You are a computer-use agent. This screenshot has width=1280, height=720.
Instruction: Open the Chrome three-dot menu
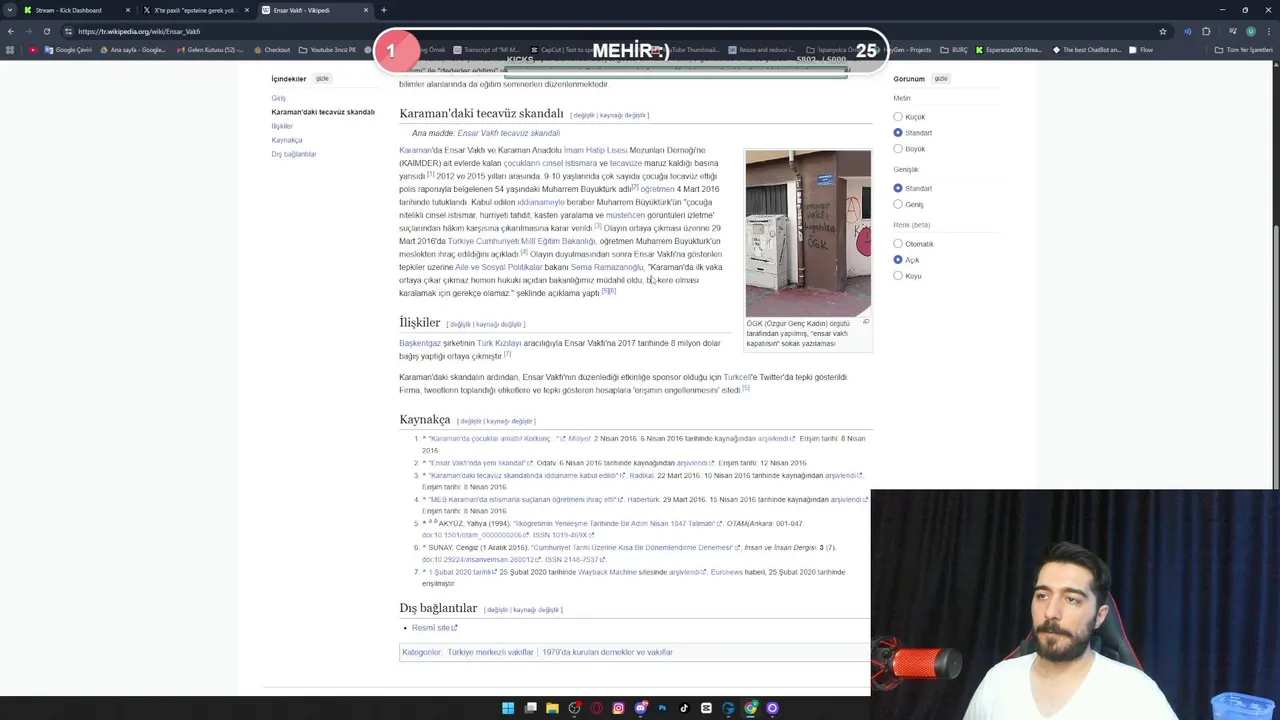pyautogui.click(x=1270, y=31)
